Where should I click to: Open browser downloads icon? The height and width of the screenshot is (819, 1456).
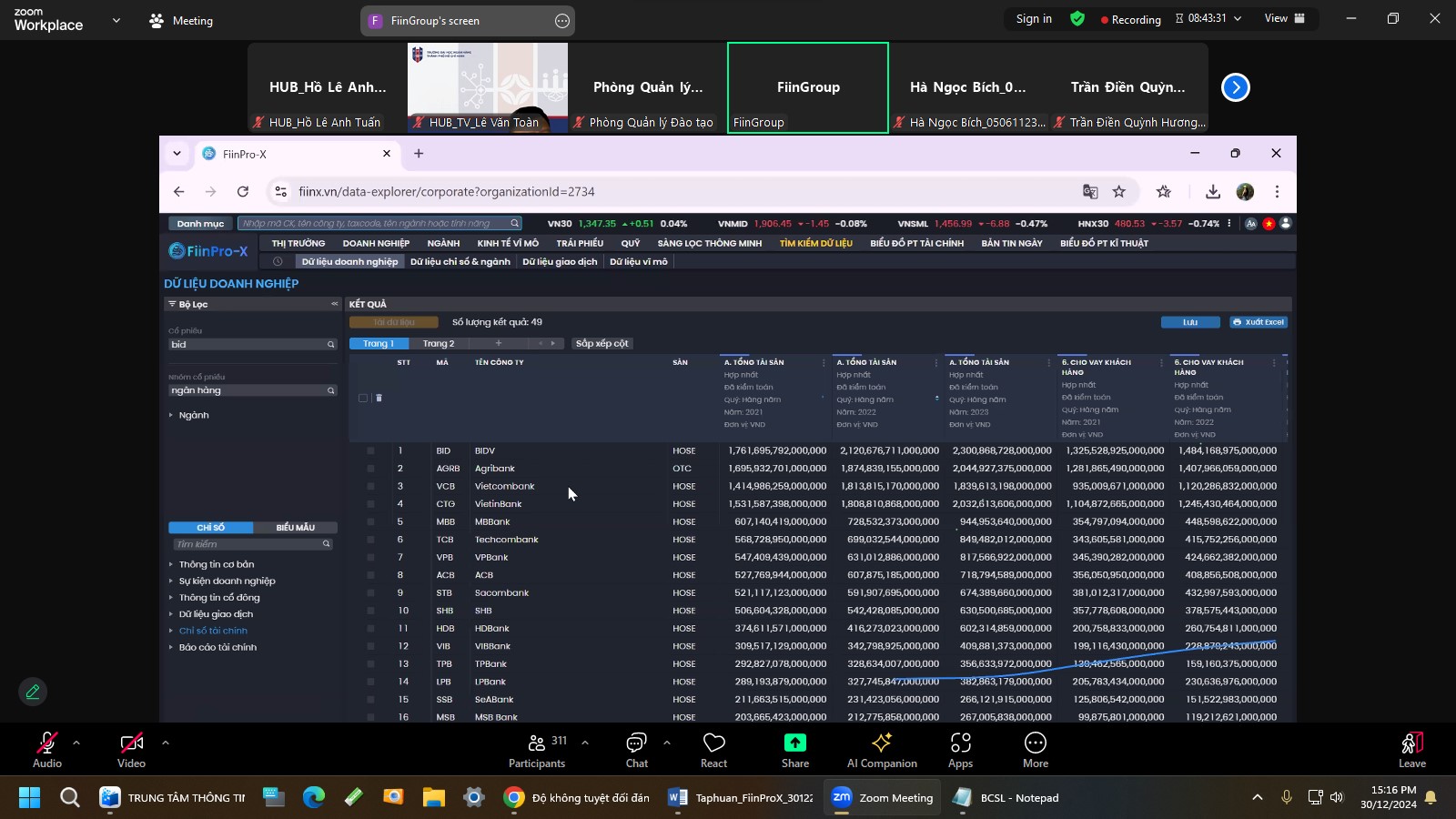[1213, 191]
